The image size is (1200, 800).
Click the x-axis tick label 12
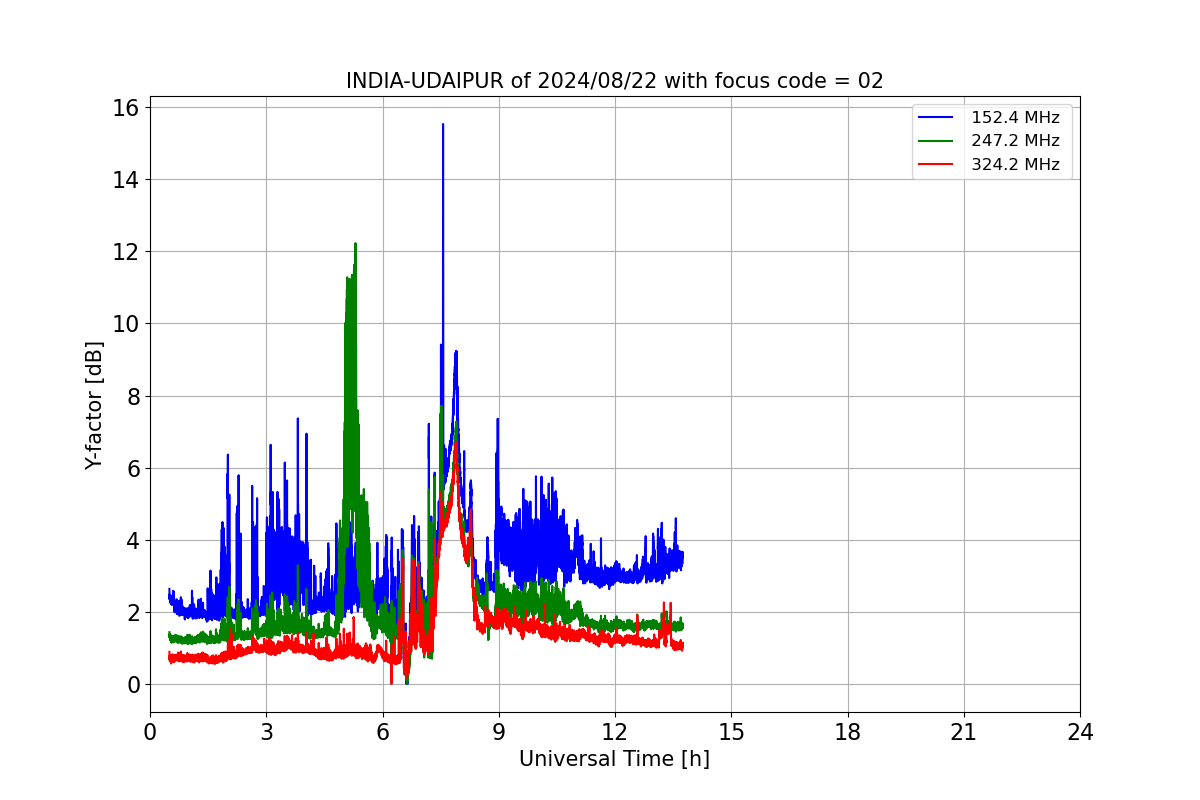pyautogui.click(x=615, y=732)
